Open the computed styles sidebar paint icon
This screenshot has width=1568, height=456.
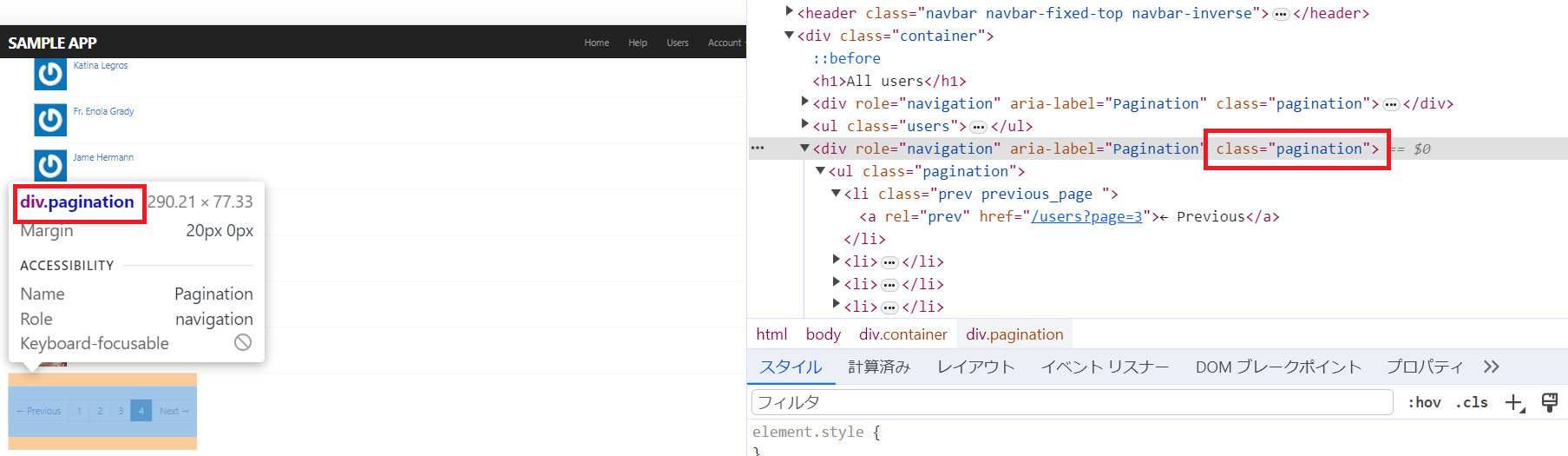(1550, 401)
